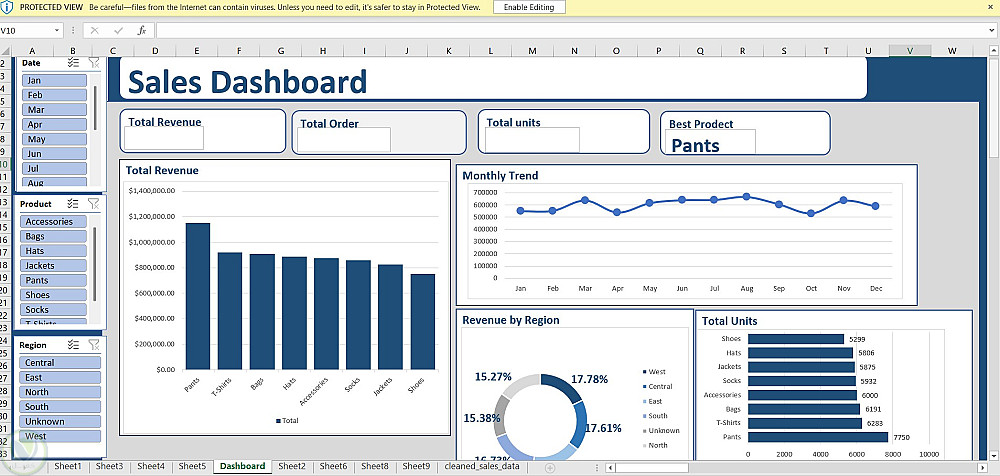The height and width of the screenshot is (476, 1000).
Task: Select the column V header
Action: [x=910, y=50]
